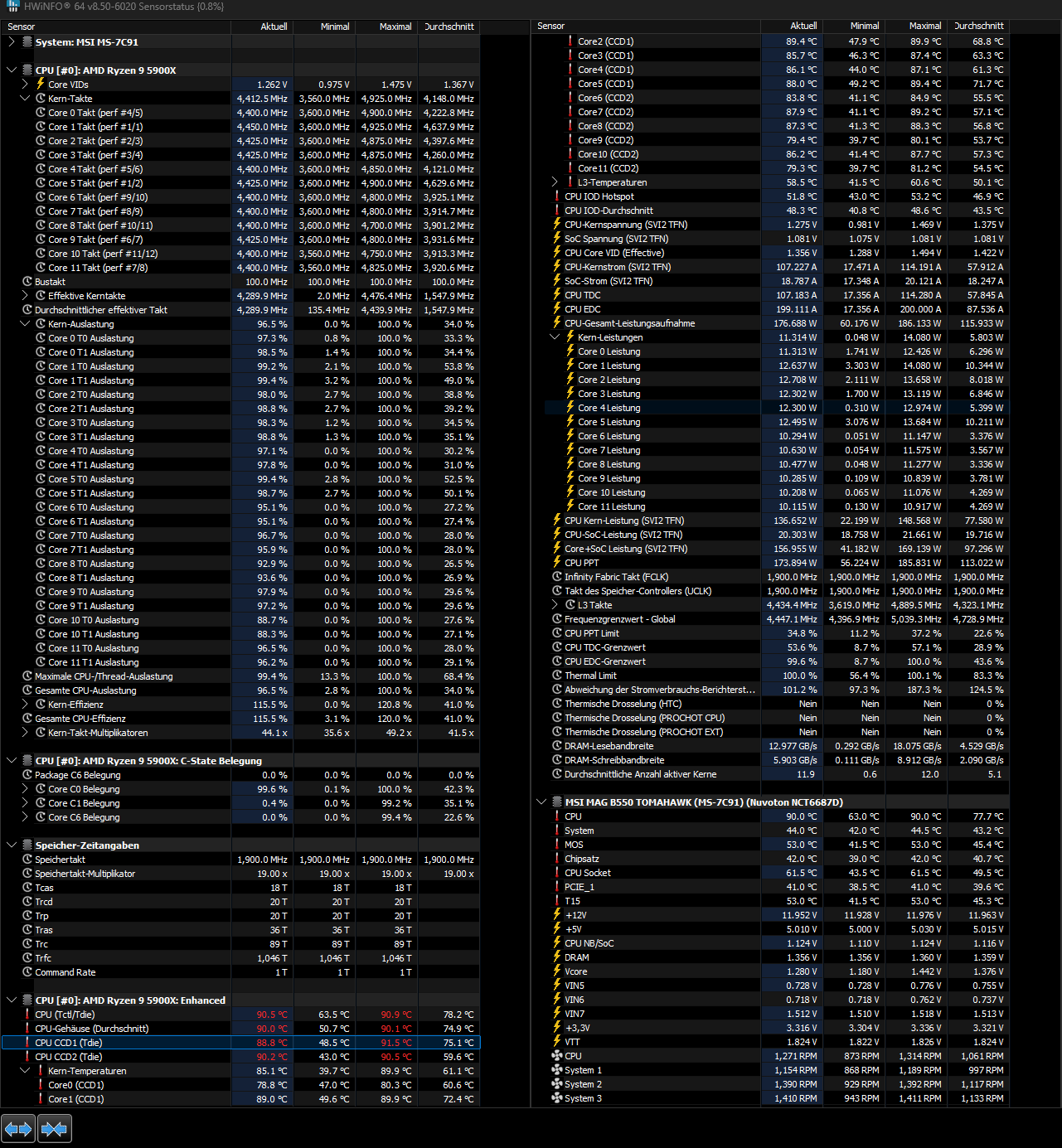
Task: Expand the L3 Takte node
Action: click(x=555, y=605)
